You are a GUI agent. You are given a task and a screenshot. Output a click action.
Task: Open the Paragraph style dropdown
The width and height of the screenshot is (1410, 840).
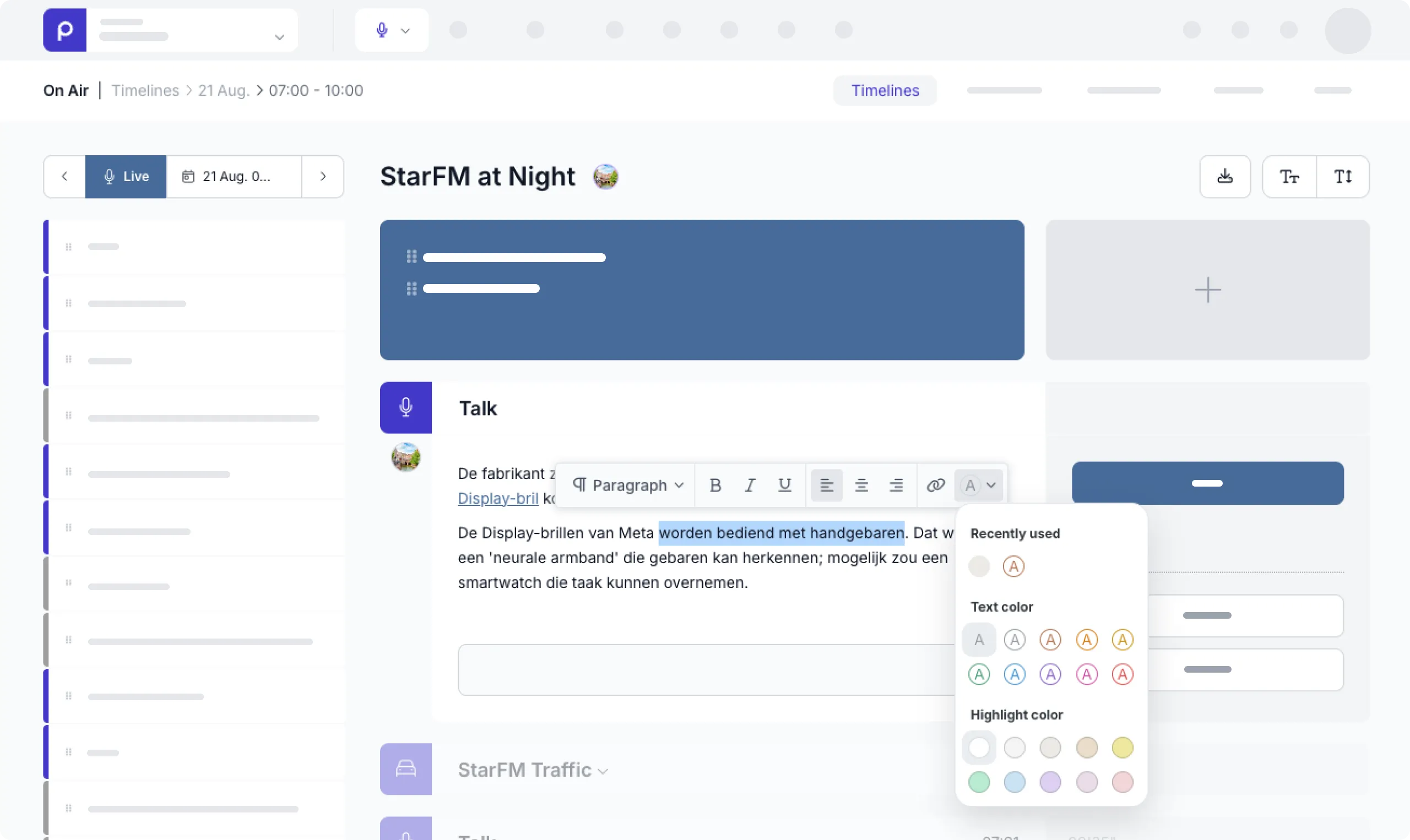pyautogui.click(x=628, y=485)
